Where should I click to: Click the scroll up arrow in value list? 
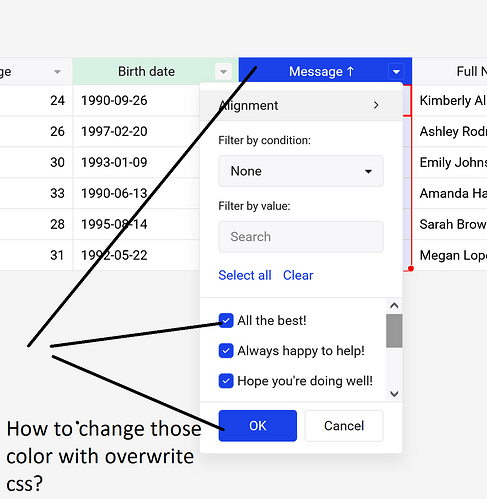tap(394, 306)
